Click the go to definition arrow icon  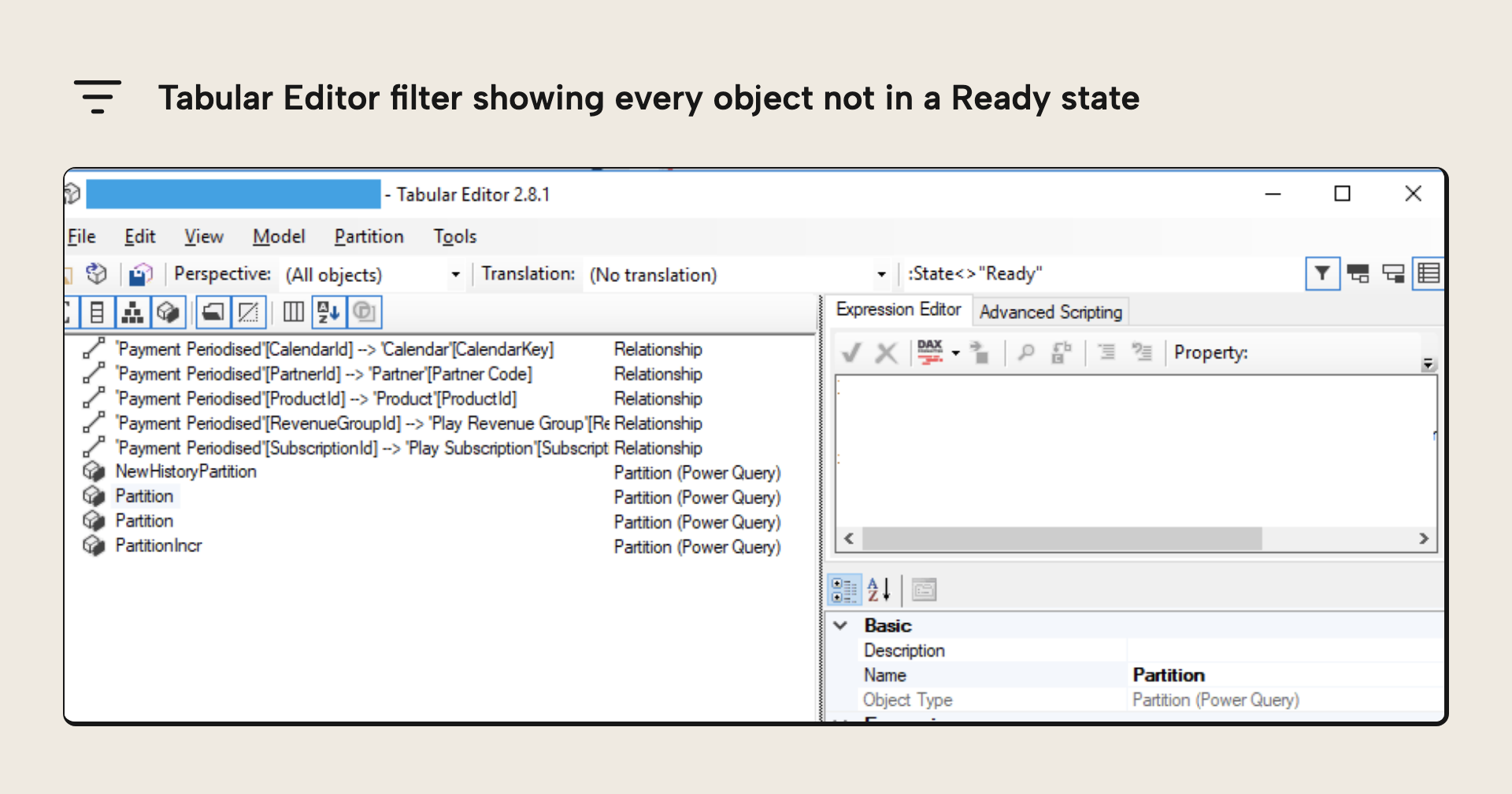tap(979, 352)
